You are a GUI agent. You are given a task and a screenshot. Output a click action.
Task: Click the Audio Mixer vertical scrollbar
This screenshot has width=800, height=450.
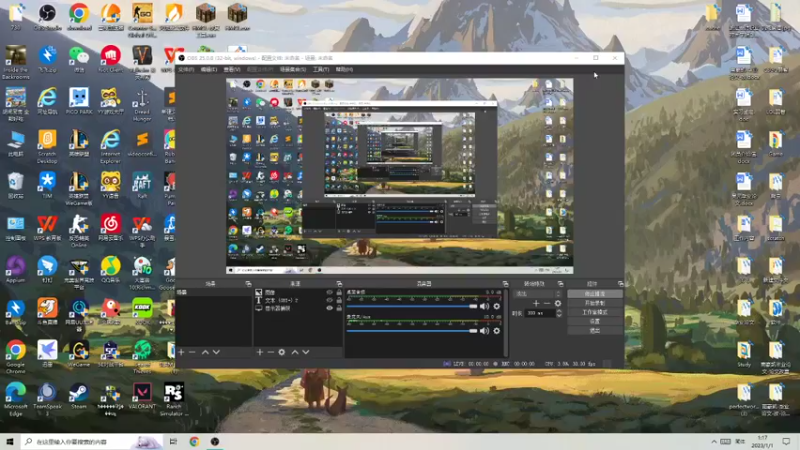[506, 323]
